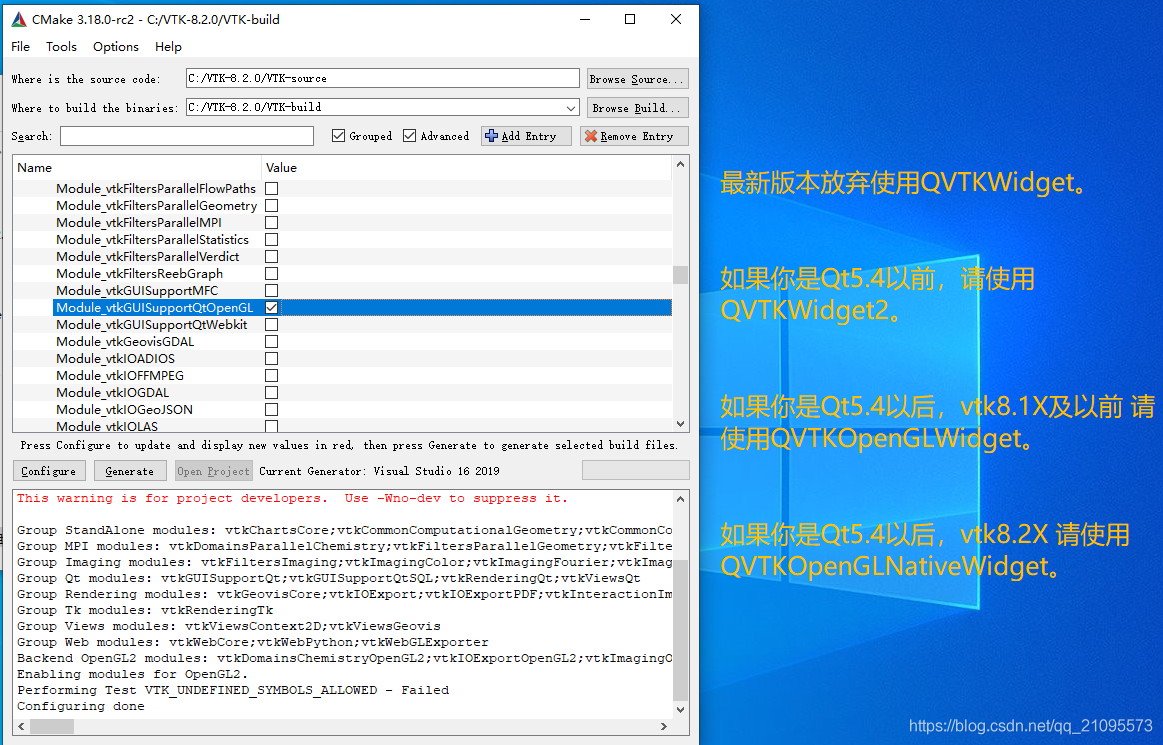The width and height of the screenshot is (1163, 745).
Task: Click the progress bar beside generator label
Action: 636,470
